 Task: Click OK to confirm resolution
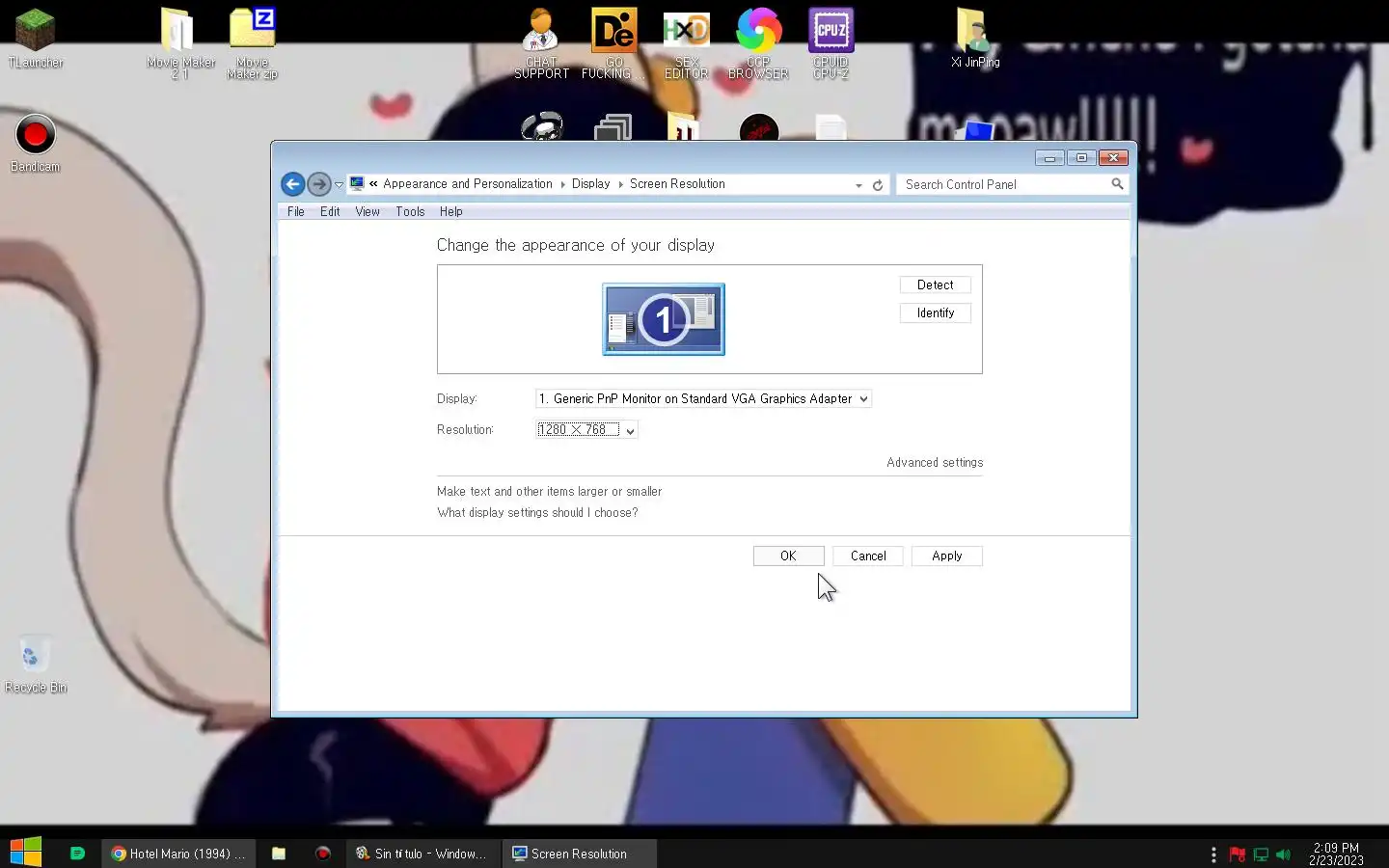788,556
